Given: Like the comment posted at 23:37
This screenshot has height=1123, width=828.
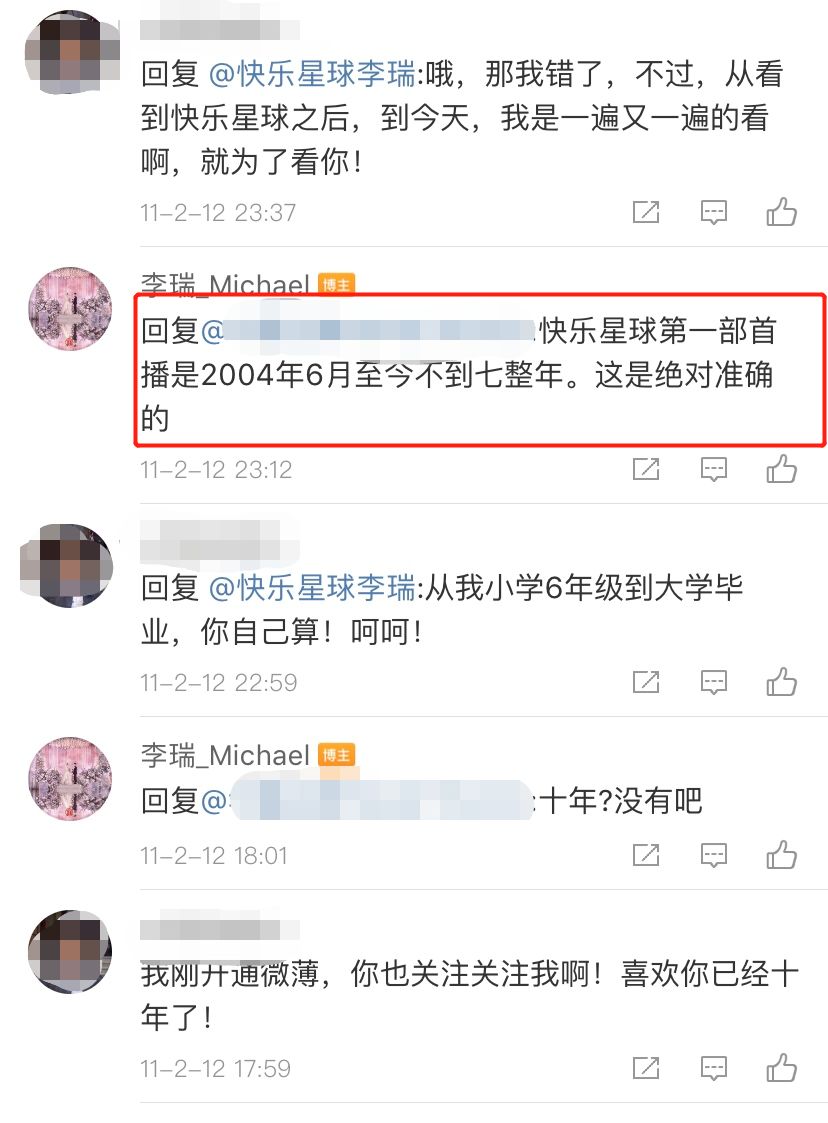Looking at the screenshot, I should coord(781,212).
